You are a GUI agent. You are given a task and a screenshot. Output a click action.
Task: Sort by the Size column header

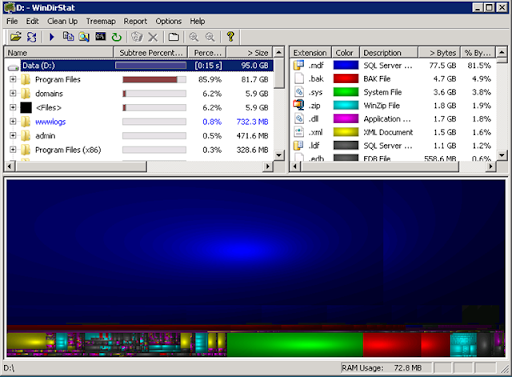249,53
